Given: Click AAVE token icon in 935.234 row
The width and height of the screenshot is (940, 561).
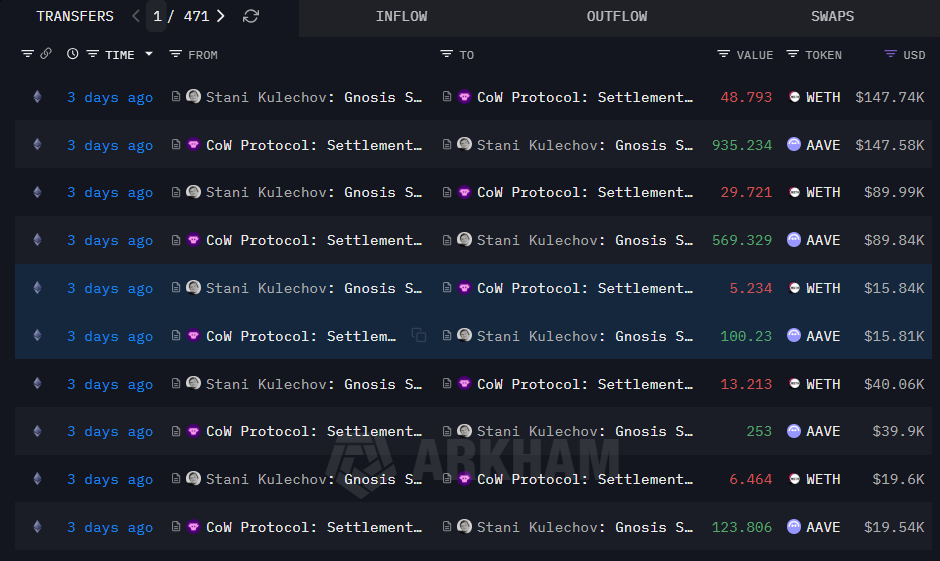Looking at the screenshot, I should click(794, 145).
